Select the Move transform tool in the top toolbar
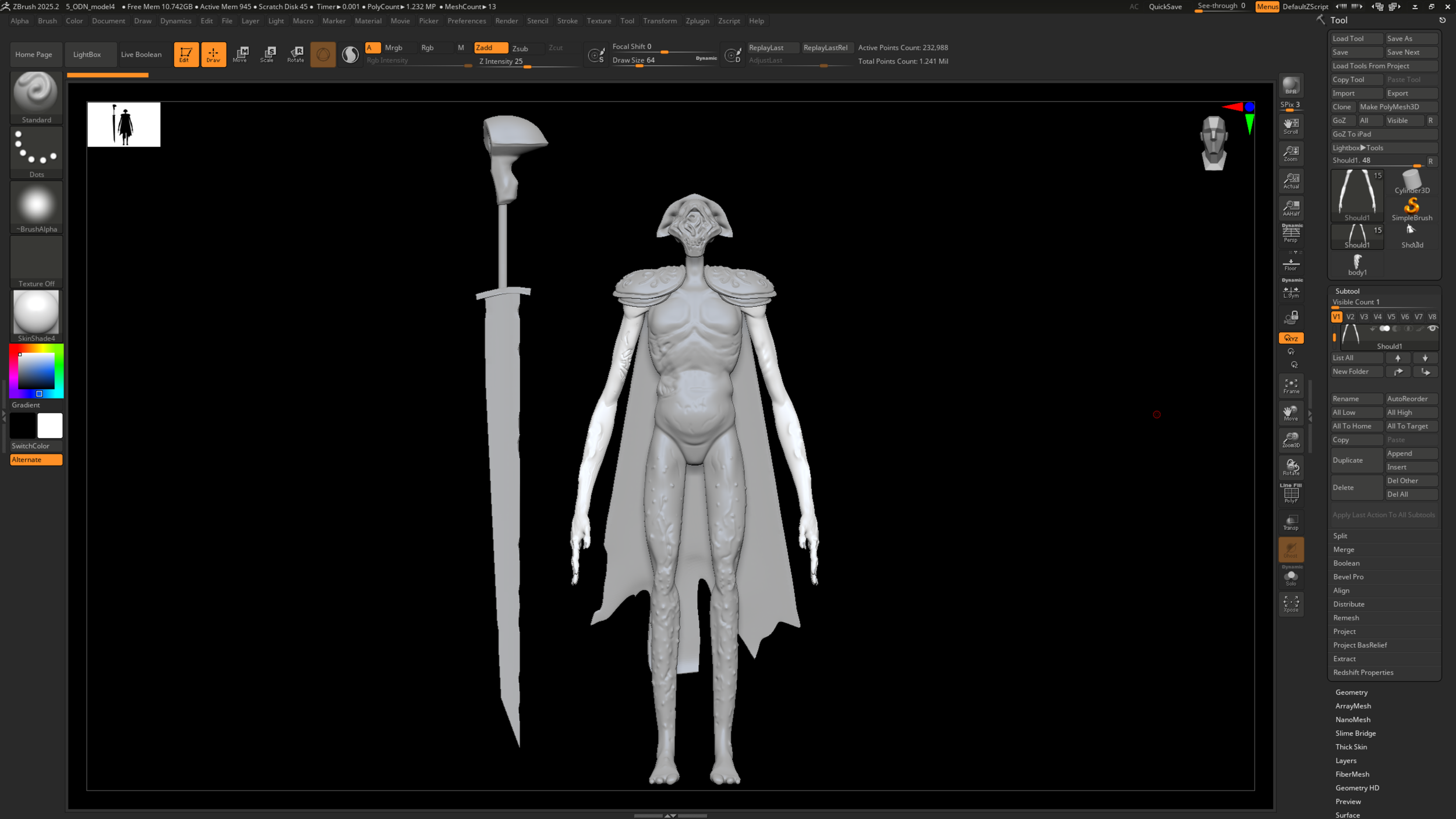The width and height of the screenshot is (1456, 819). [240, 54]
